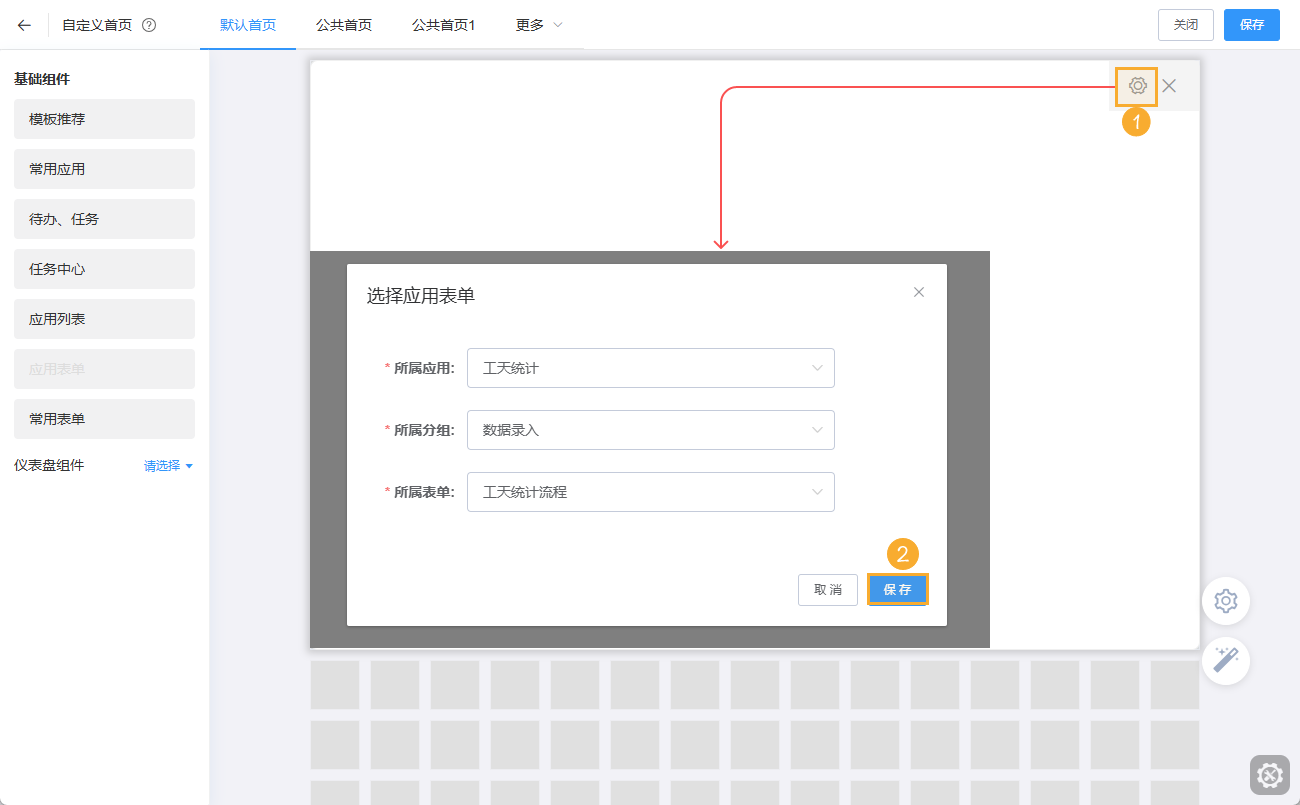Screen dimensions: 1300x805
Task: Save the dialog with the 保存 button
Action: 897,589
